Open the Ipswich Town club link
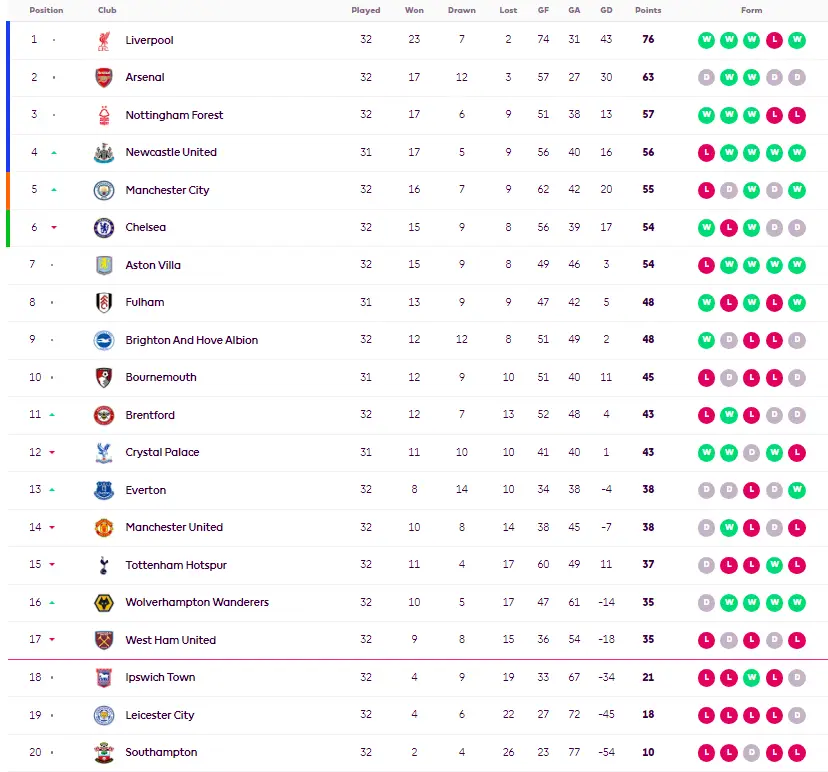 pos(160,677)
